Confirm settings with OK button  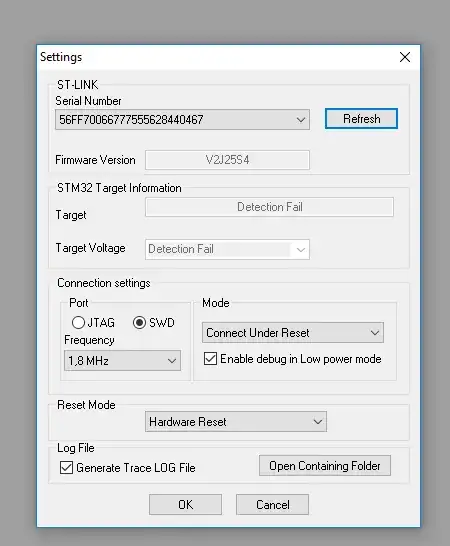(x=185, y=505)
